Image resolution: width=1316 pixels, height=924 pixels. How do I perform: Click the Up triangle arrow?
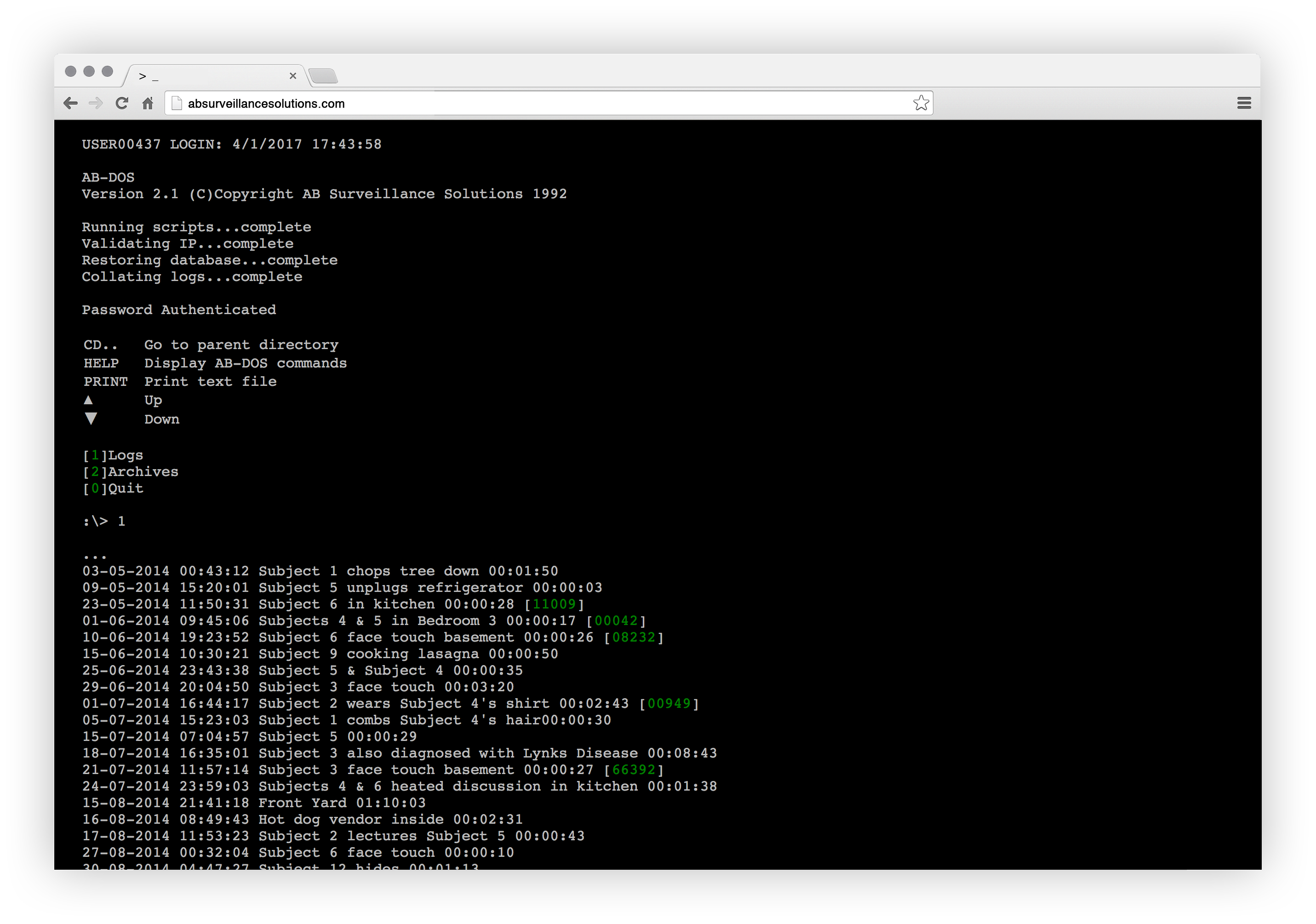pyautogui.click(x=88, y=400)
